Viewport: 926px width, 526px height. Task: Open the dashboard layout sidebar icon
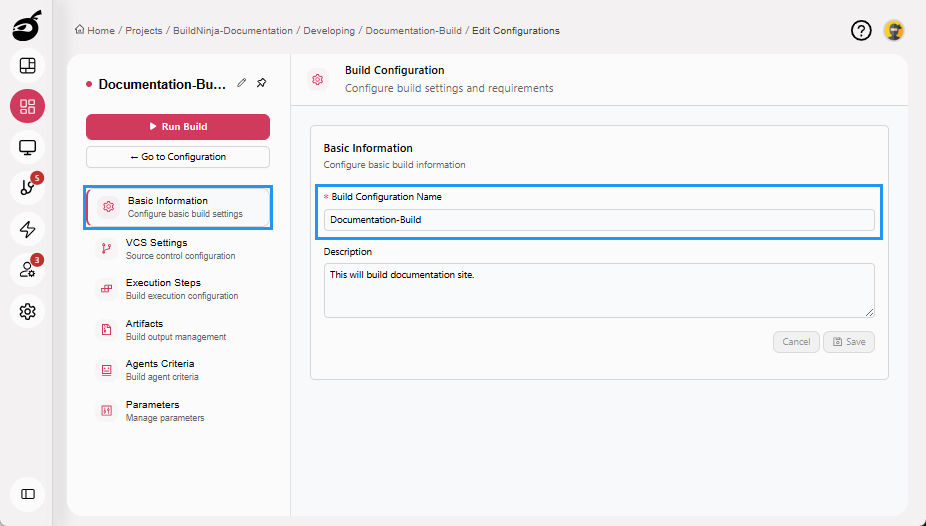click(27, 66)
